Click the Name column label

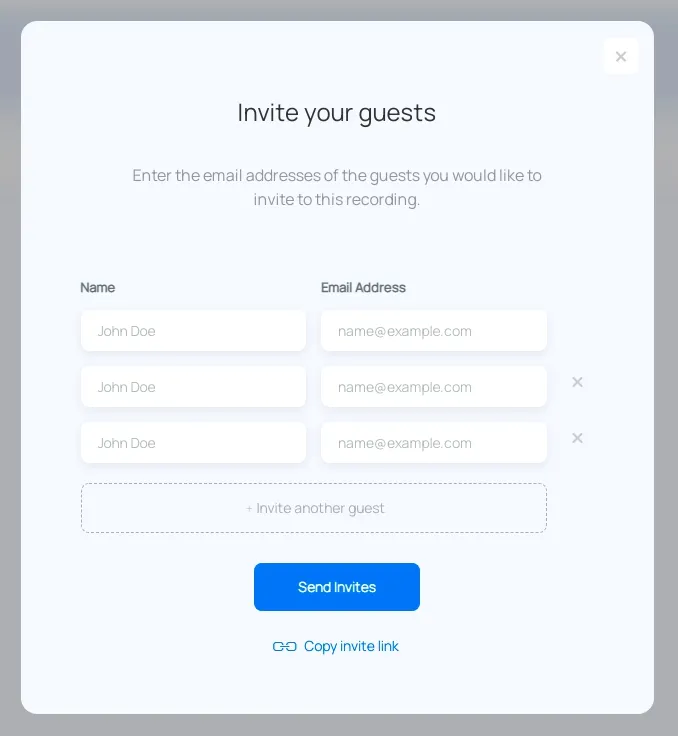[x=98, y=288]
